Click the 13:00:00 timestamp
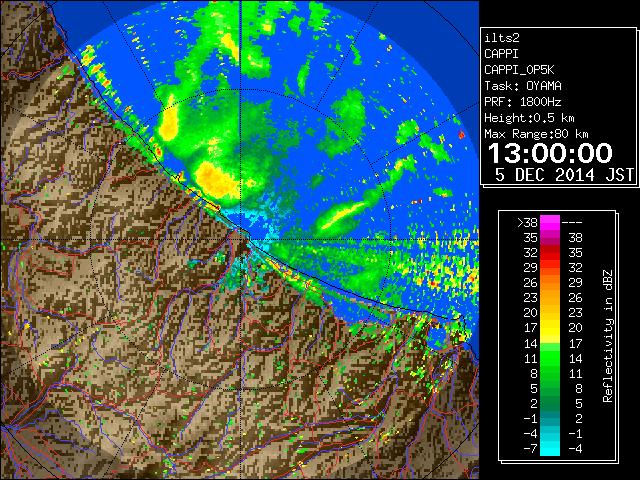 pos(550,153)
